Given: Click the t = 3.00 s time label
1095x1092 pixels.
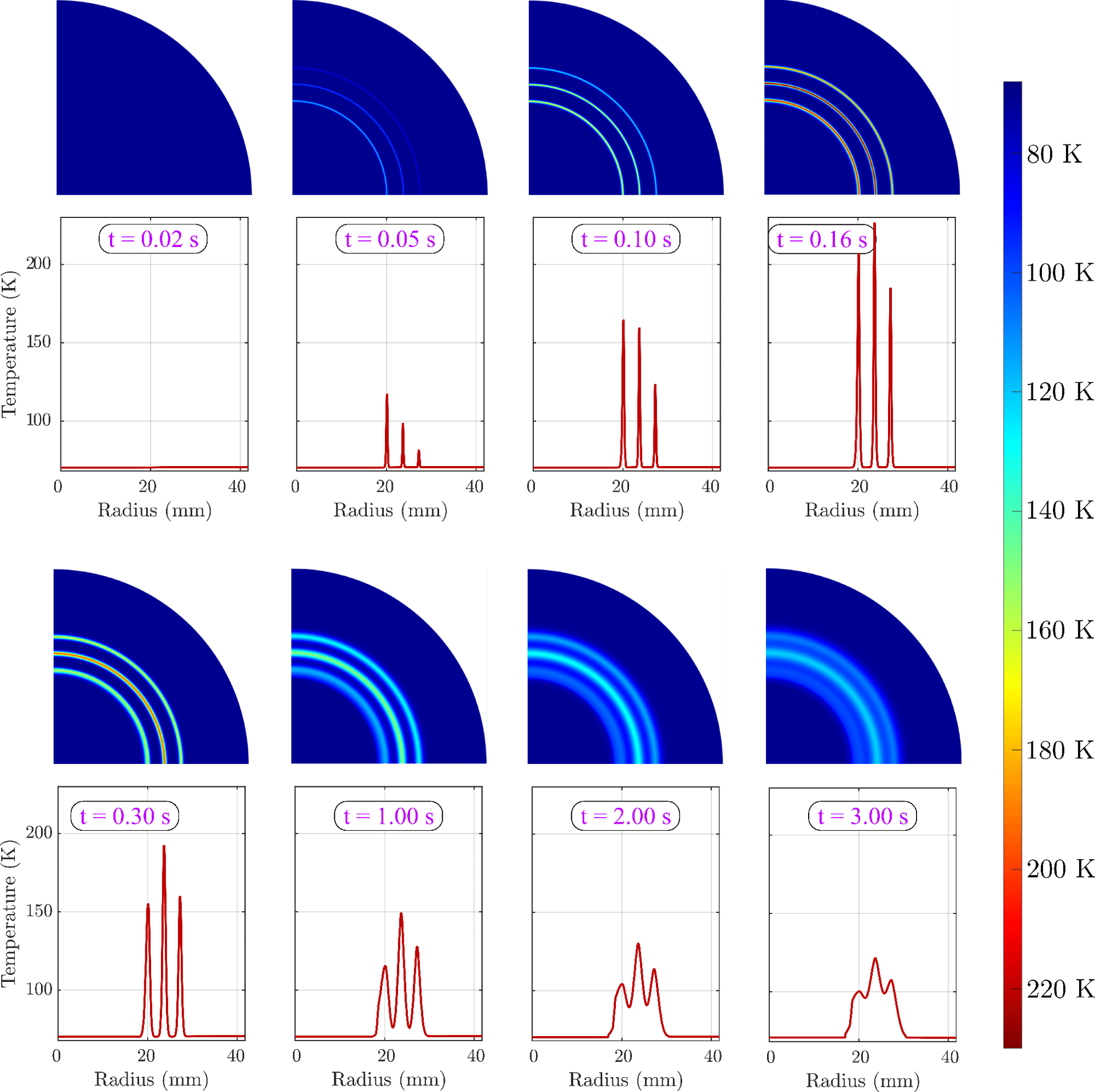Looking at the screenshot, I should coord(862,816).
